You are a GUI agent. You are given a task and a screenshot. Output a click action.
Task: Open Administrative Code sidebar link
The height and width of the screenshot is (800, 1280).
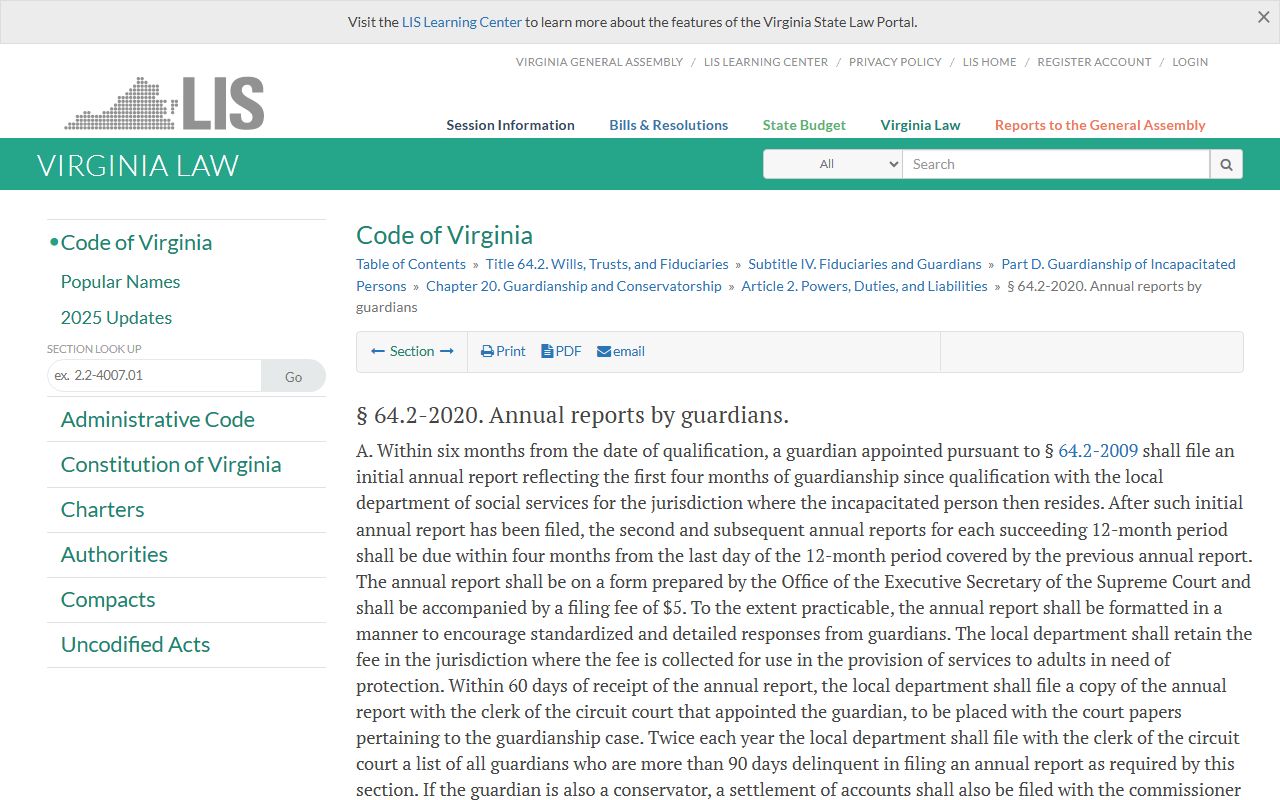click(x=157, y=420)
